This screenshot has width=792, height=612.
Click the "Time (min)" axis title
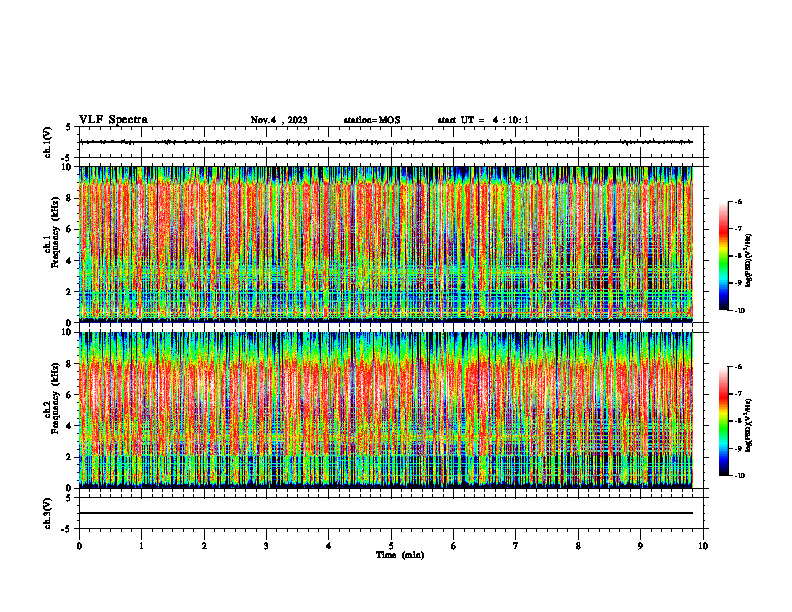click(400, 555)
